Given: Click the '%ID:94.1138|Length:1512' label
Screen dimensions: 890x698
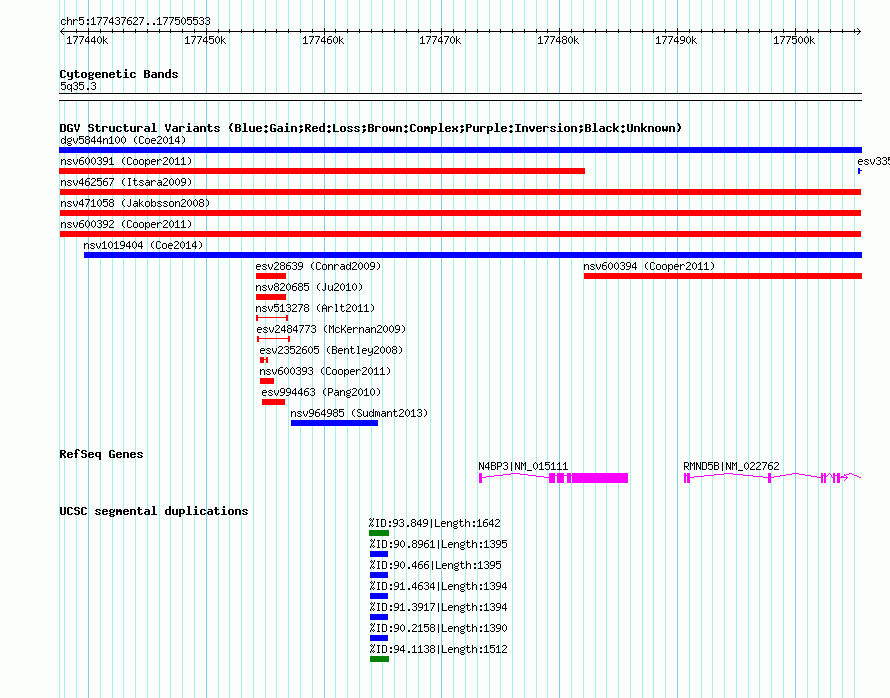Looking at the screenshot, I should tap(438, 649).
